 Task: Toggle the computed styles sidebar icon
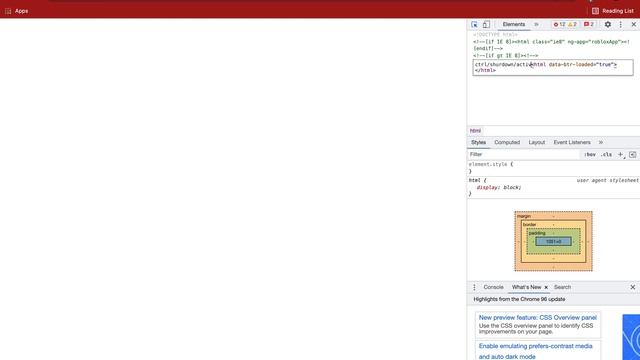tap(633, 154)
